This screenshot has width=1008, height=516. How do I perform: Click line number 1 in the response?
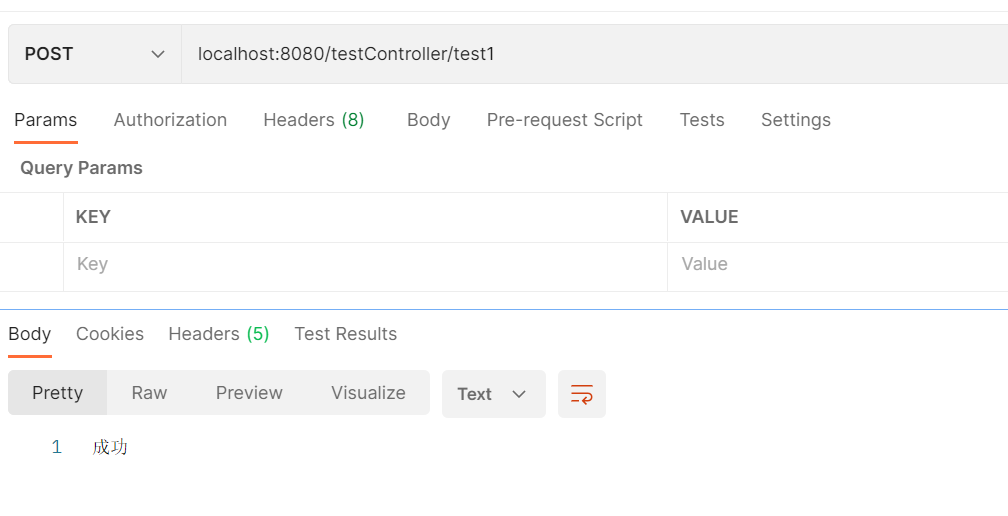click(57, 447)
